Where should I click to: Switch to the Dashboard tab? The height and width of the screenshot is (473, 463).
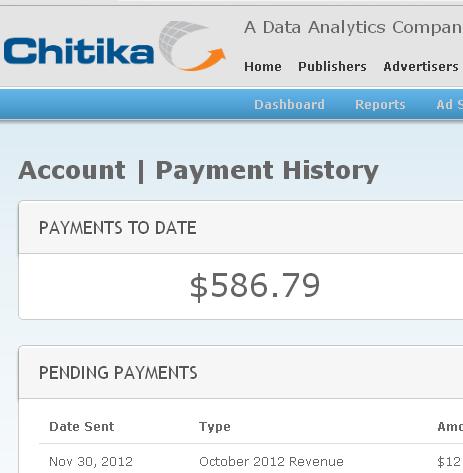pyautogui.click(x=289, y=105)
